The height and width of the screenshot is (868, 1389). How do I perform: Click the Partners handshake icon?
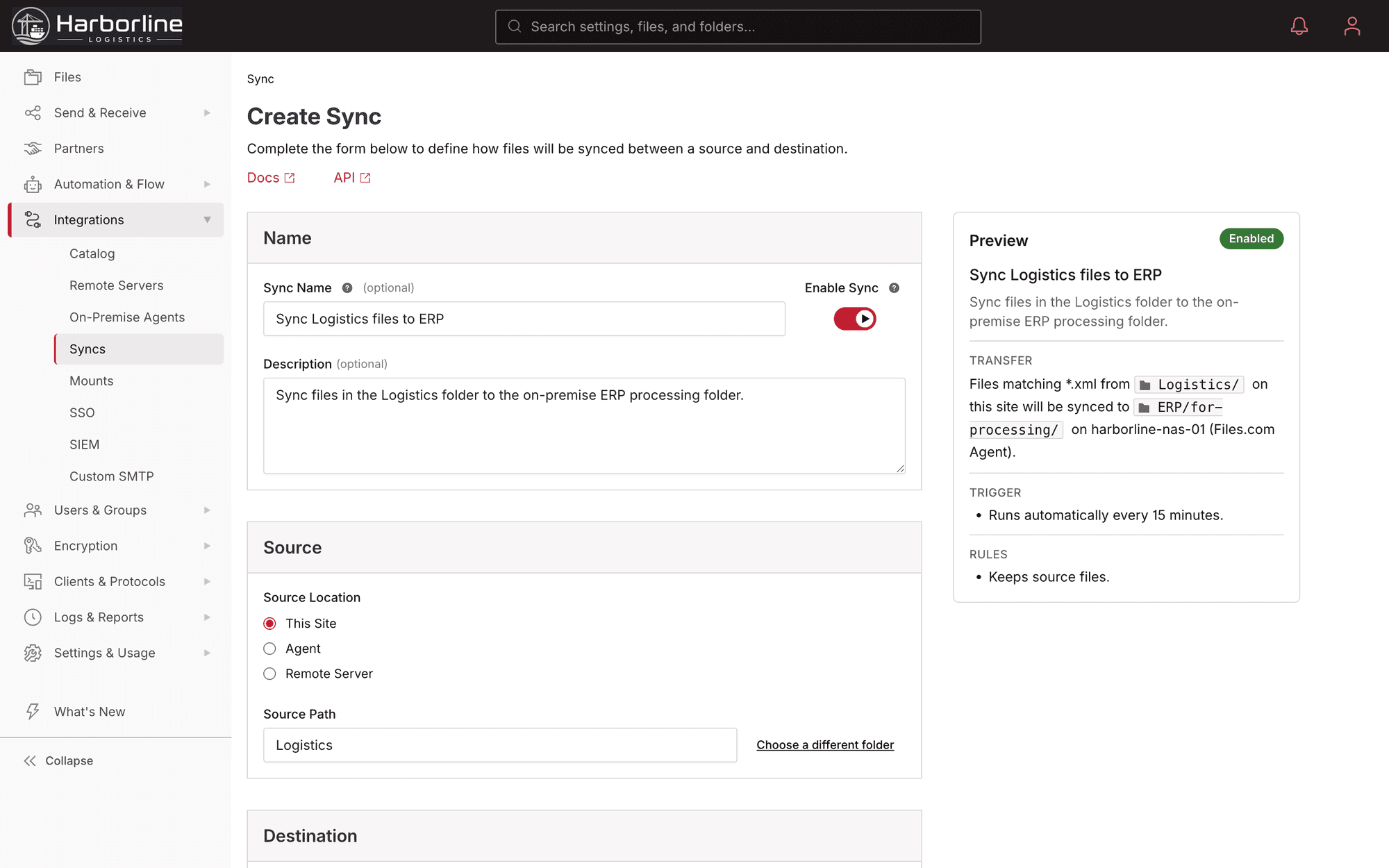(33, 149)
